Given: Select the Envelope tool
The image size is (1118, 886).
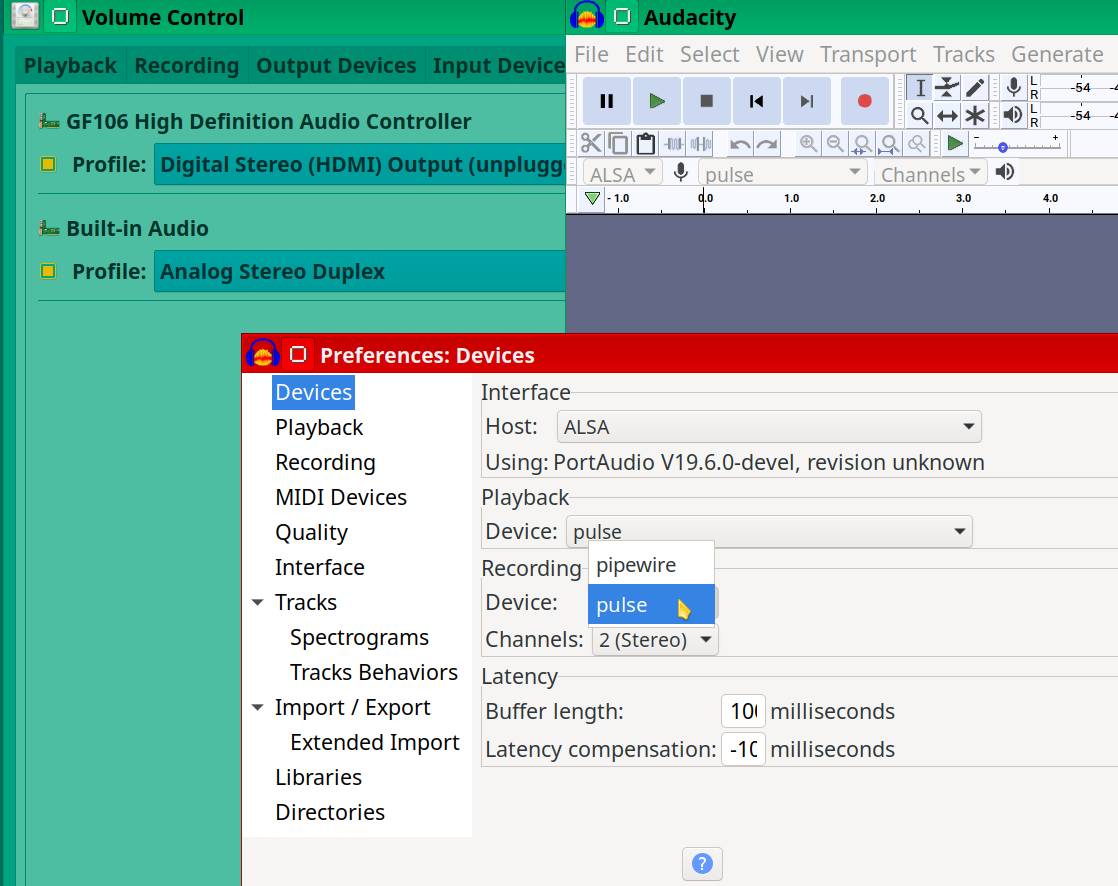Looking at the screenshot, I should 947,88.
